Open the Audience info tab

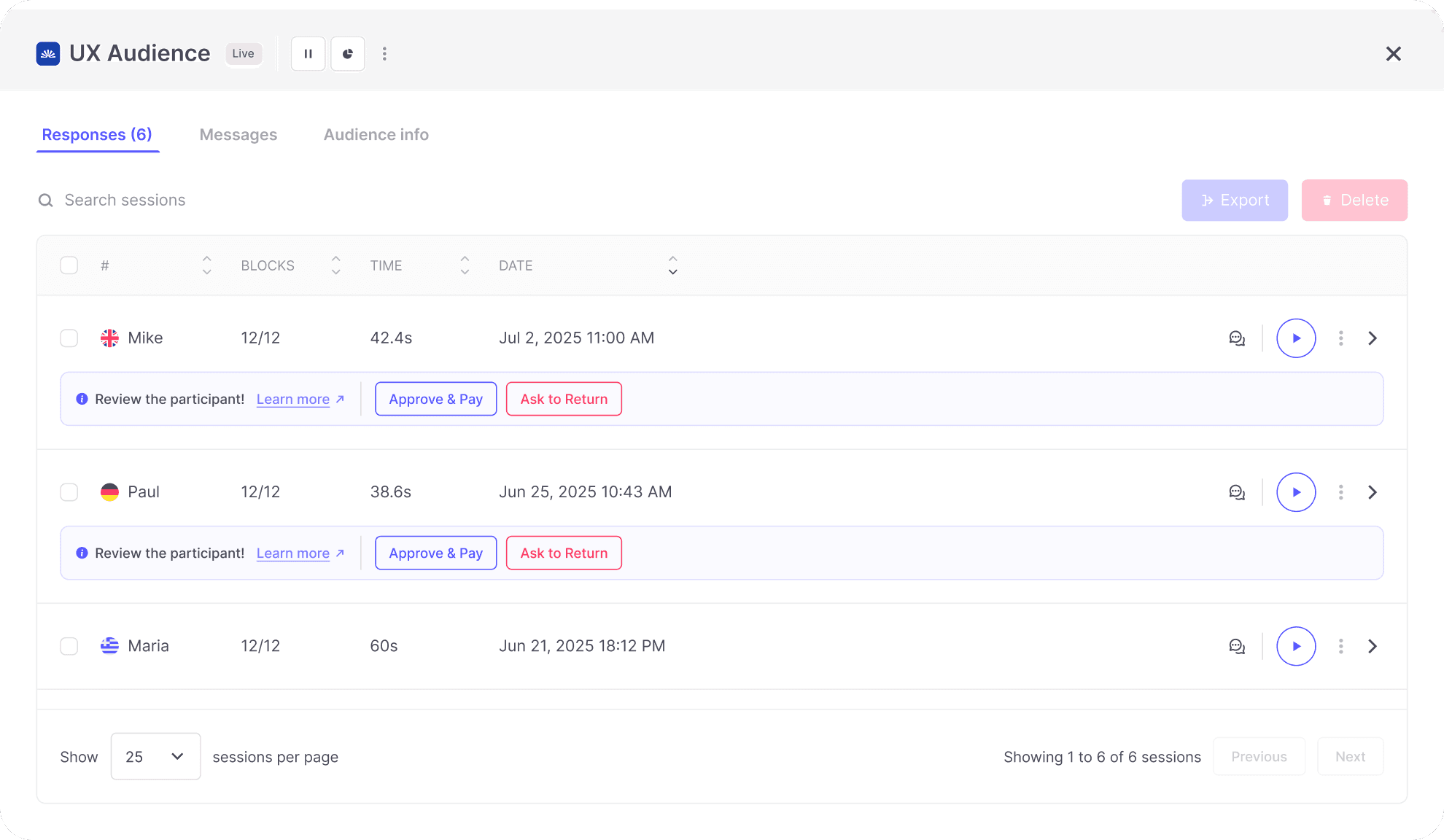coord(376,135)
